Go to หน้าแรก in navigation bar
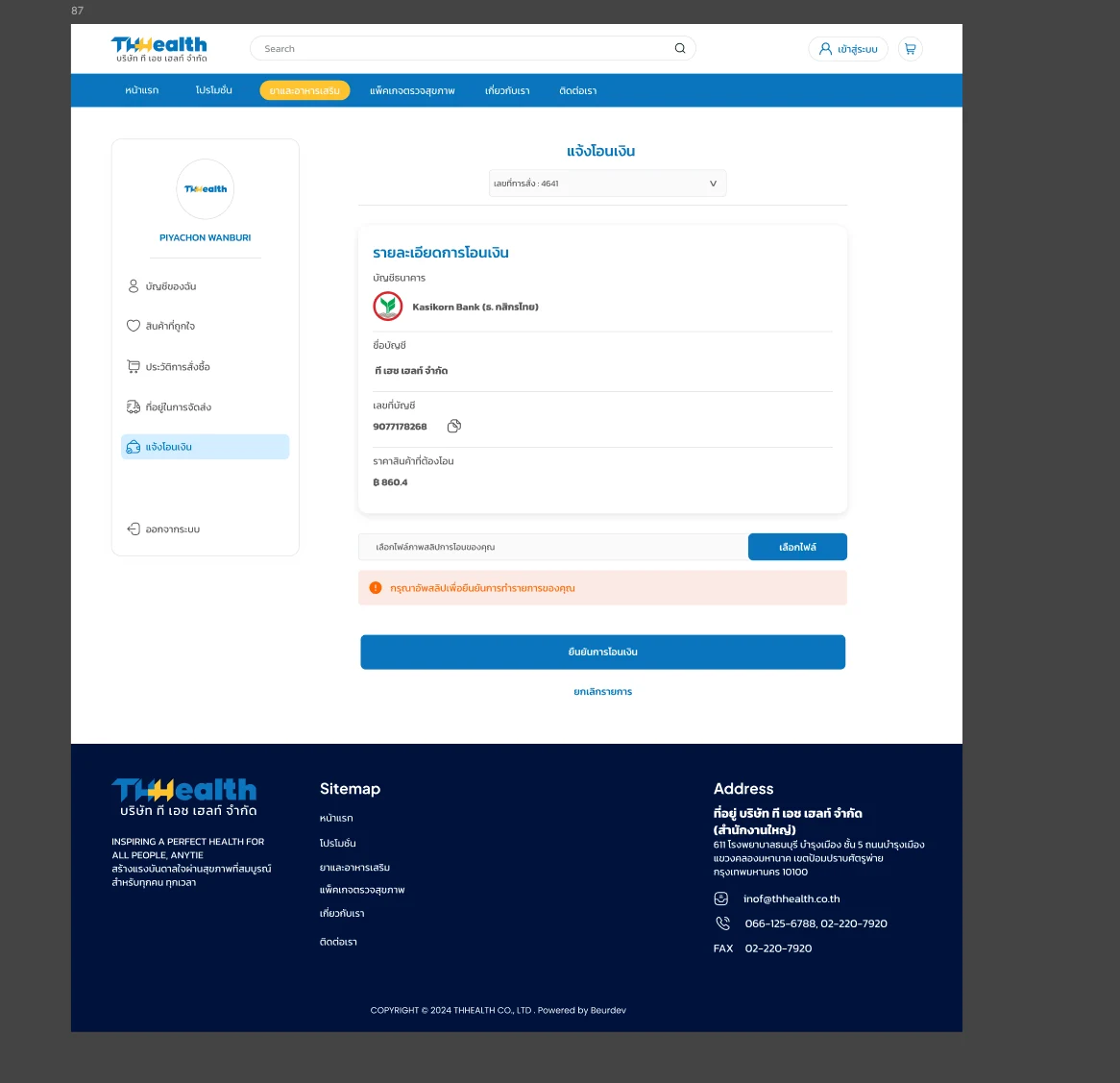The width and height of the screenshot is (1120, 1083). coord(141,90)
